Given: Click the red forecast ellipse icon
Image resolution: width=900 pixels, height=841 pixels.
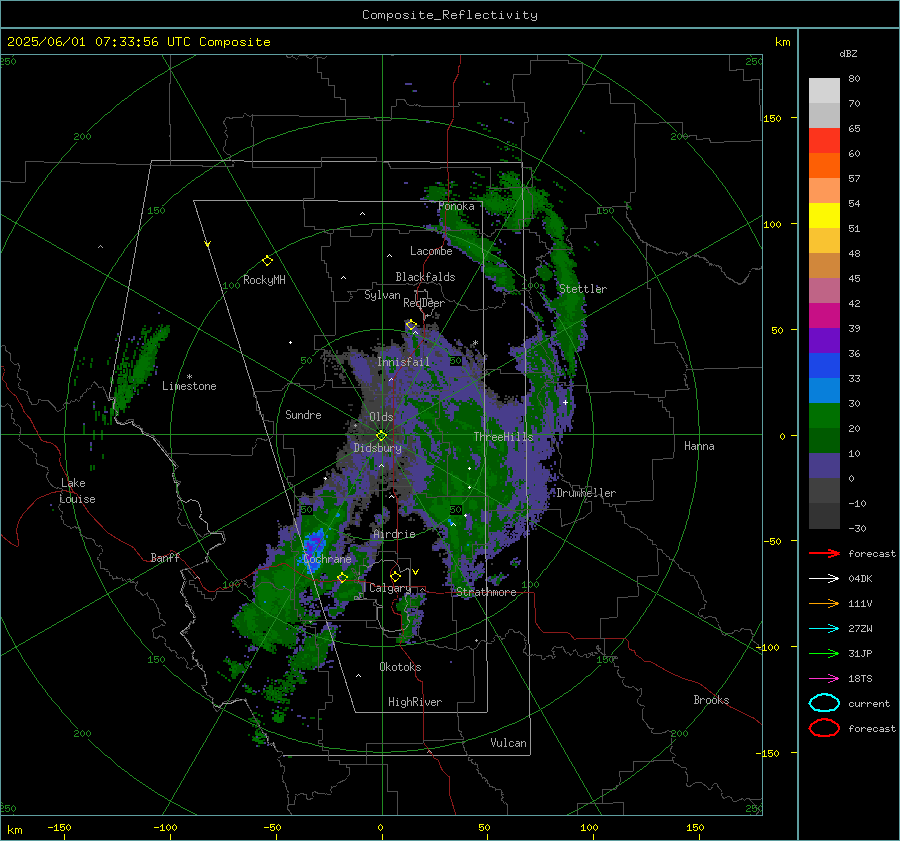Looking at the screenshot, I should point(824,728).
